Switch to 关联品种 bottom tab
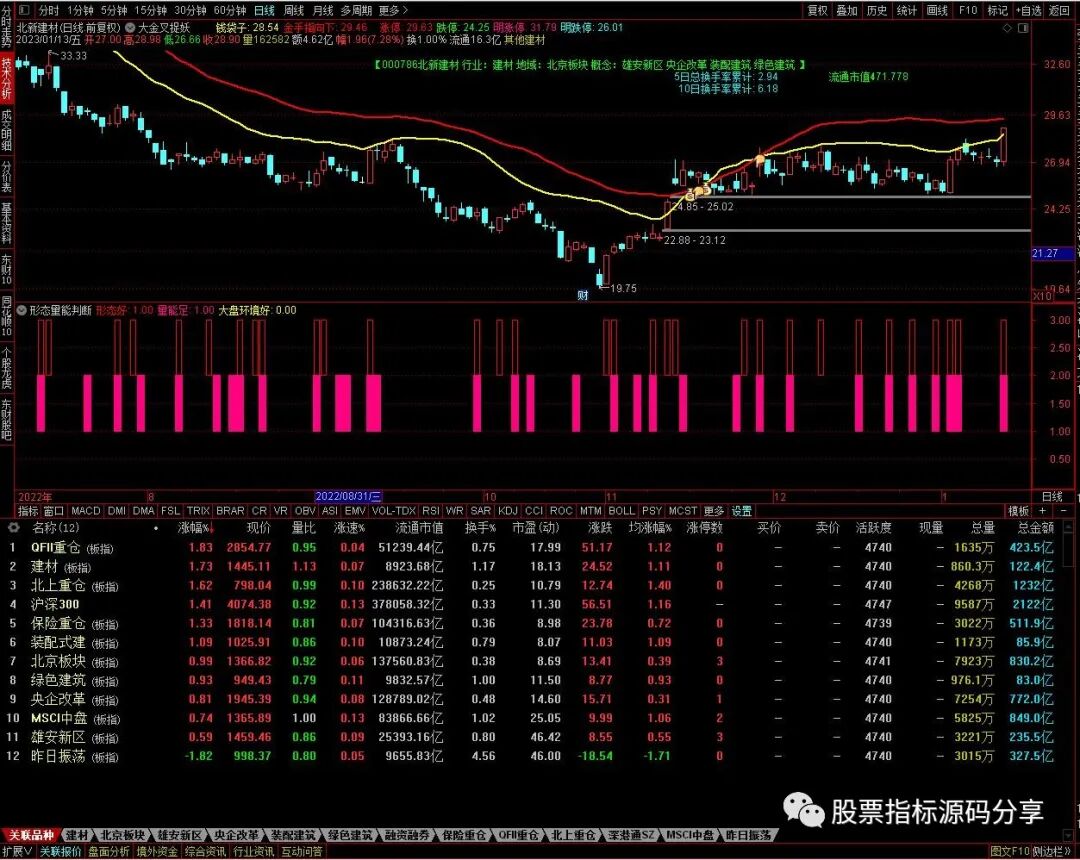The image size is (1080, 860). pos(30,835)
